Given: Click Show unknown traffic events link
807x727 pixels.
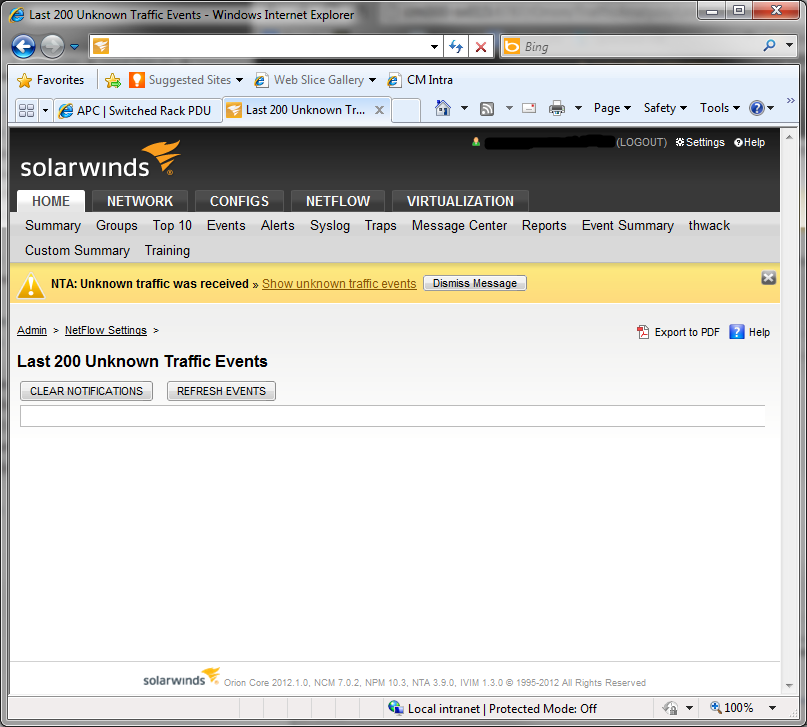Looking at the screenshot, I should pyautogui.click(x=339, y=284).
